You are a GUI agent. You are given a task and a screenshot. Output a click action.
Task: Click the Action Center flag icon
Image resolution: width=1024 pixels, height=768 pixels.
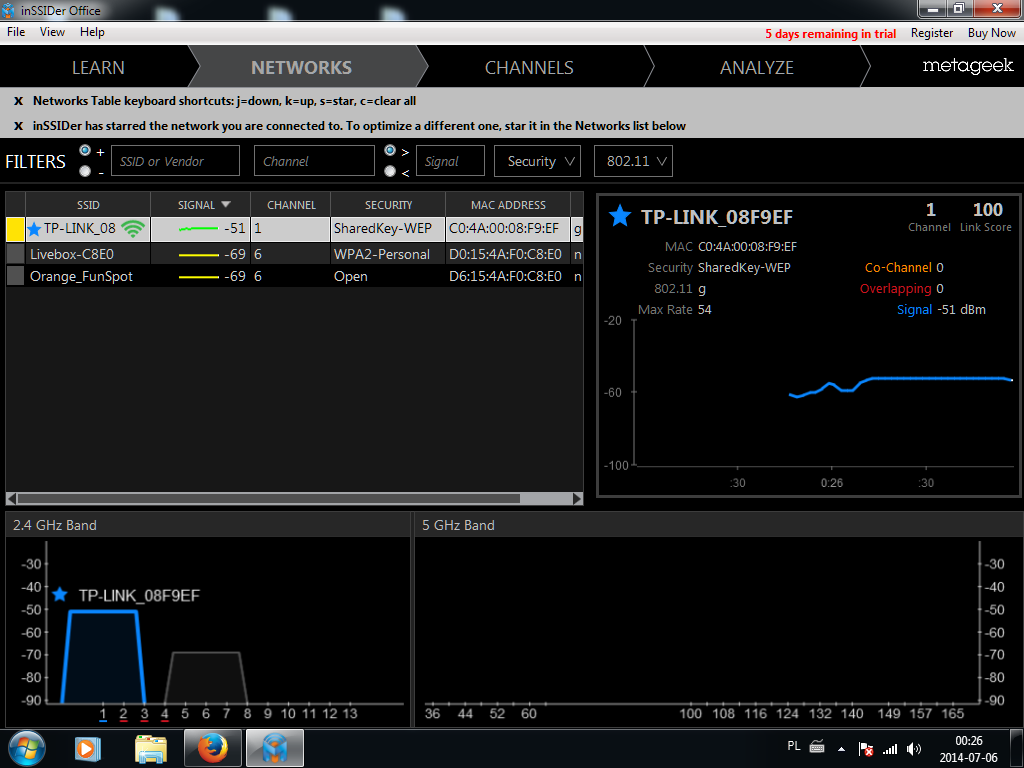866,749
